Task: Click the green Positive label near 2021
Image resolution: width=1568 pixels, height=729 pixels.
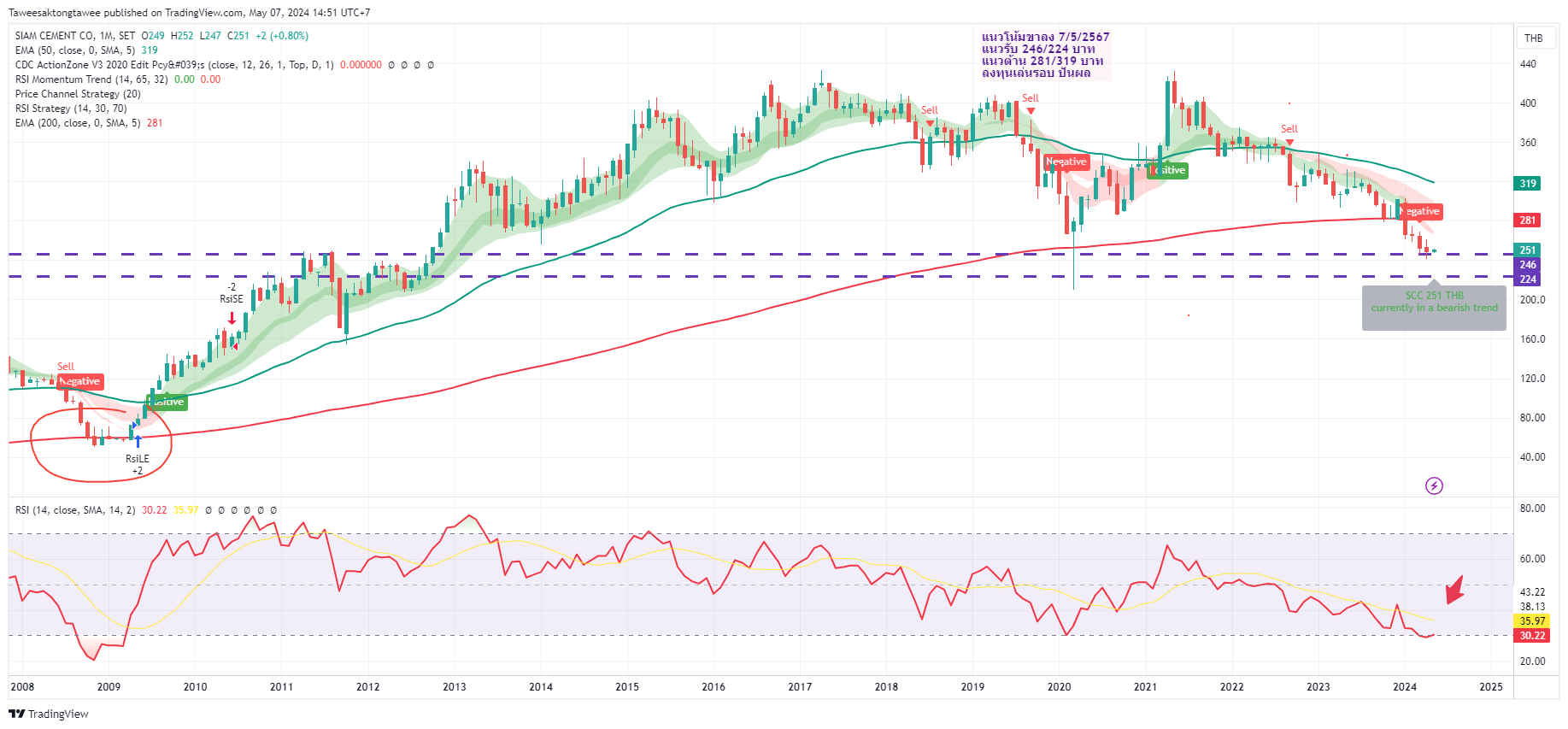Action: pyautogui.click(x=1167, y=170)
